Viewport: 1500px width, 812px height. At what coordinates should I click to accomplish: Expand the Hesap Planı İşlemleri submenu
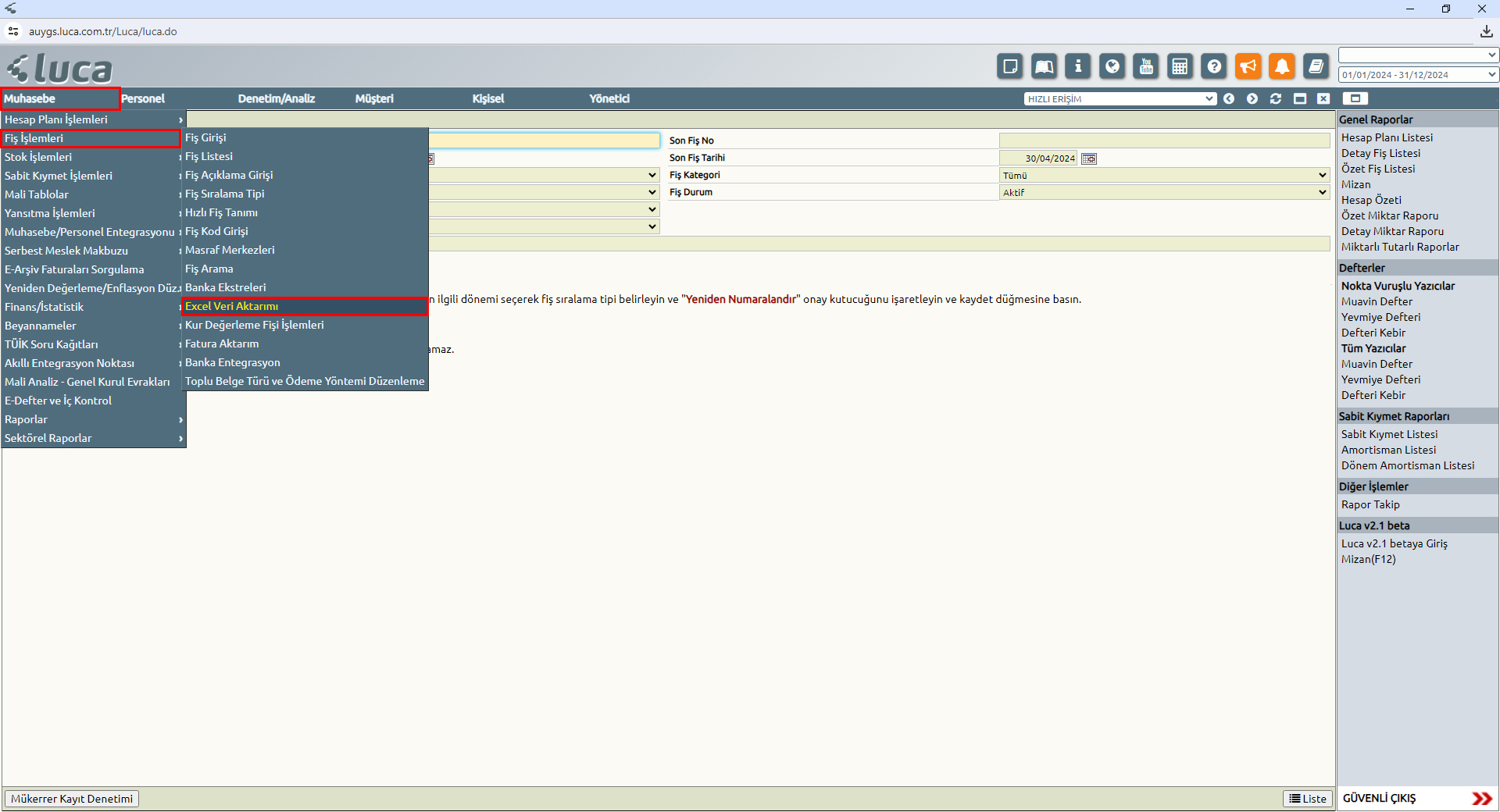[x=93, y=119]
